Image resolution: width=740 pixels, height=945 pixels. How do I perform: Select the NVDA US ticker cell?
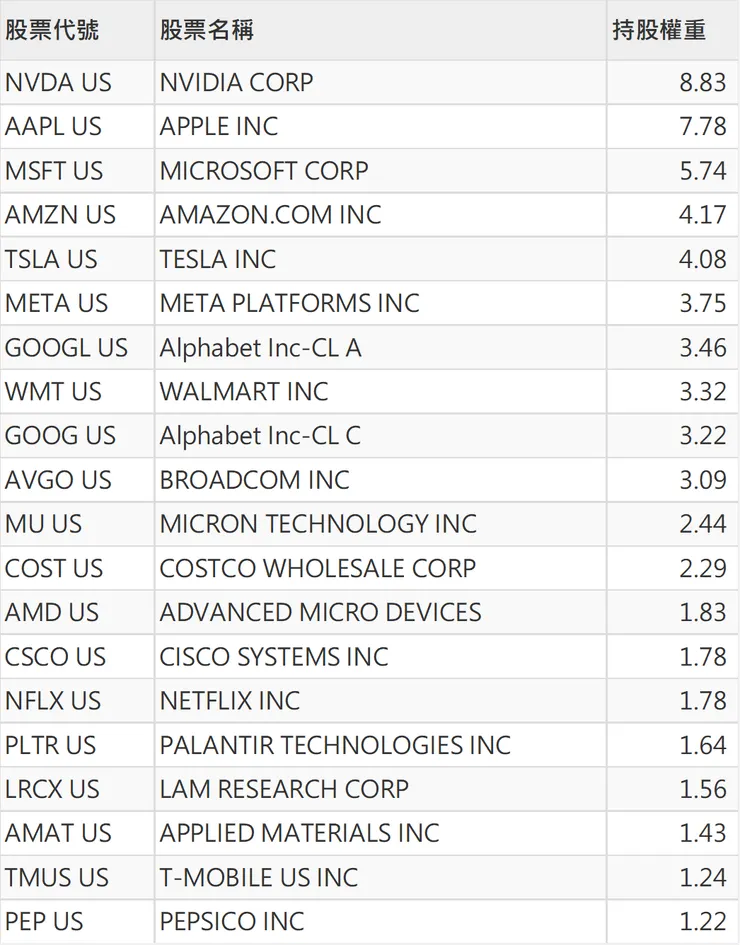[x=58, y=82]
